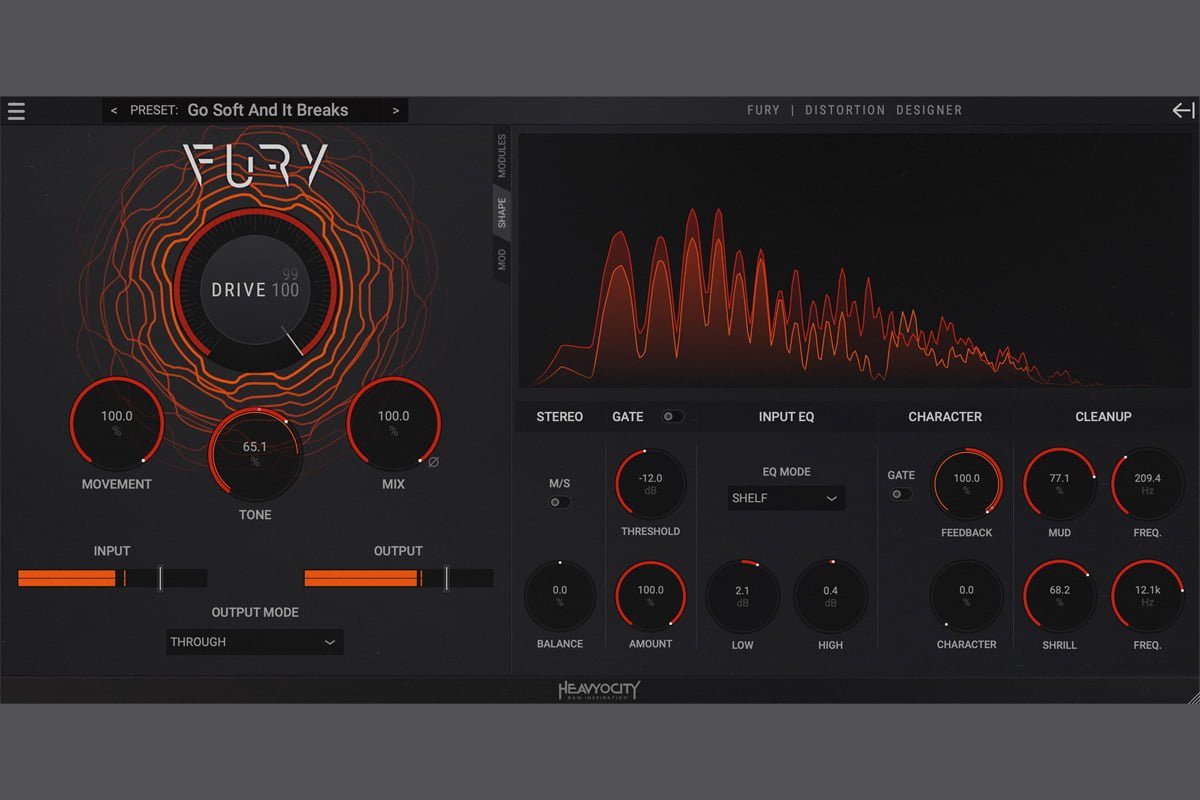Open the preset name Go Soft And It Breaks

coord(268,110)
